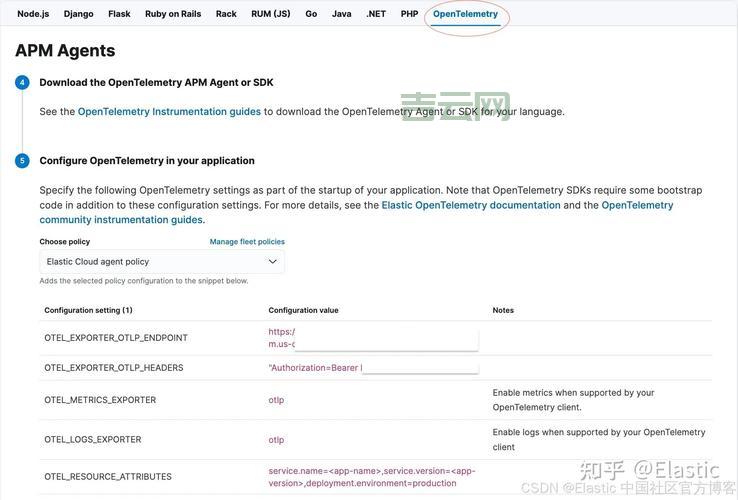The height and width of the screenshot is (500, 738).
Task: Click the service.name resource attributes value
Action: 372,477
